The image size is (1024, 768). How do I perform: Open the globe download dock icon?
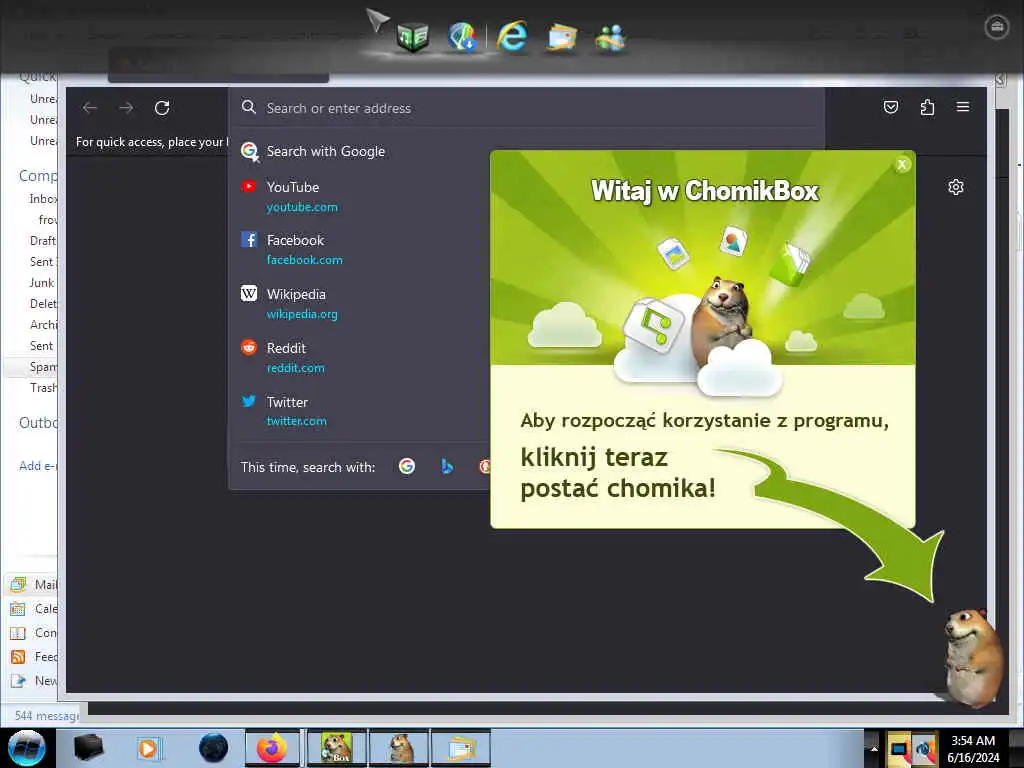pos(462,37)
